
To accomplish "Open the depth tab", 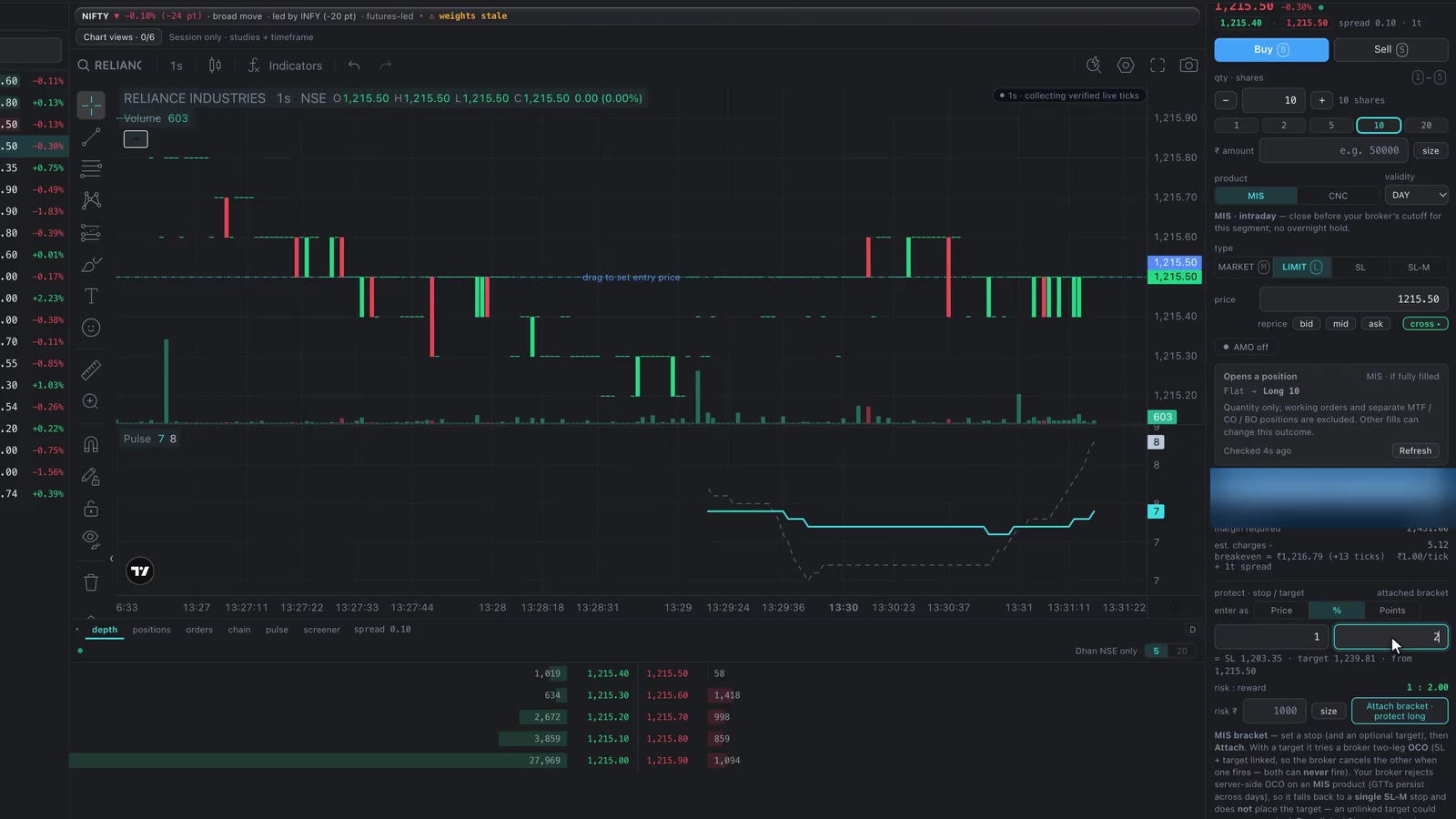I will point(105,630).
